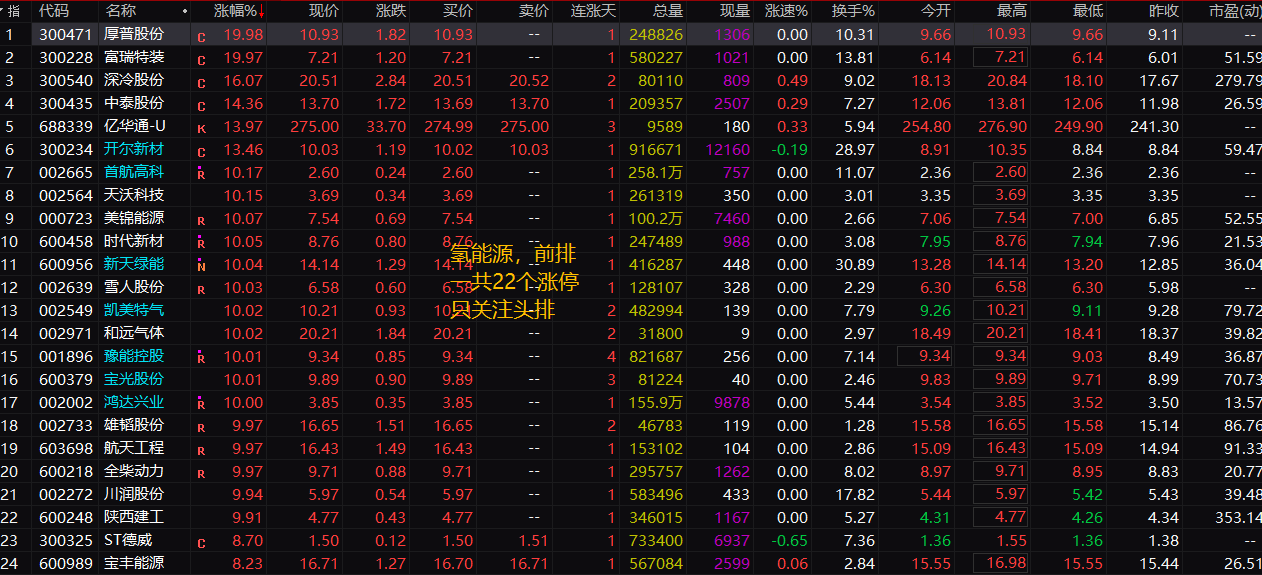This screenshot has width=1262, height=575.
Task: Click the K marker beside 亿华通-U
Action: click(201, 129)
